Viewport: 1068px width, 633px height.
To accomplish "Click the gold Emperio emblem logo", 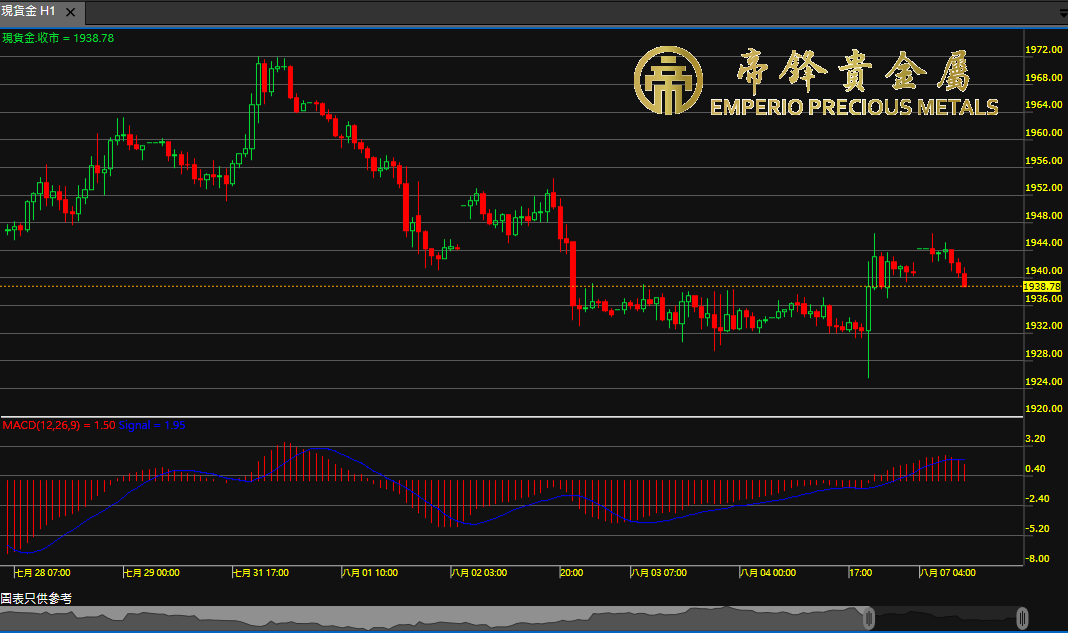I will 666,81.
